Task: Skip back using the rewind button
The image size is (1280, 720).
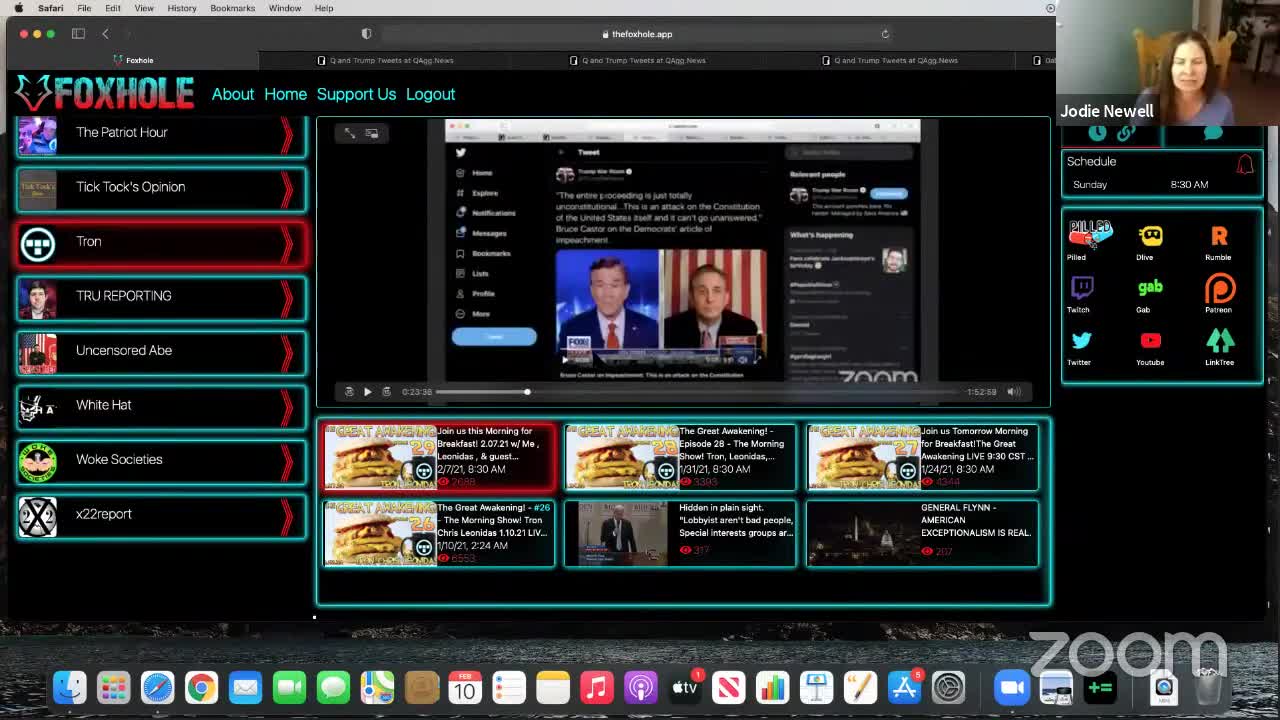Action: [349, 392]
